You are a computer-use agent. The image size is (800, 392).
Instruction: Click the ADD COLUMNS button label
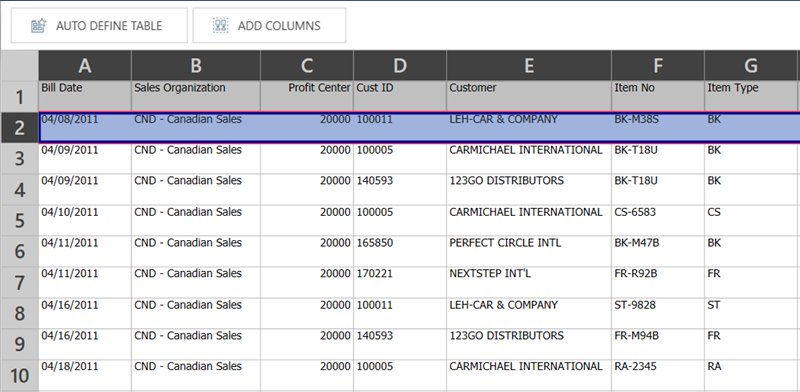coord(279,26)
